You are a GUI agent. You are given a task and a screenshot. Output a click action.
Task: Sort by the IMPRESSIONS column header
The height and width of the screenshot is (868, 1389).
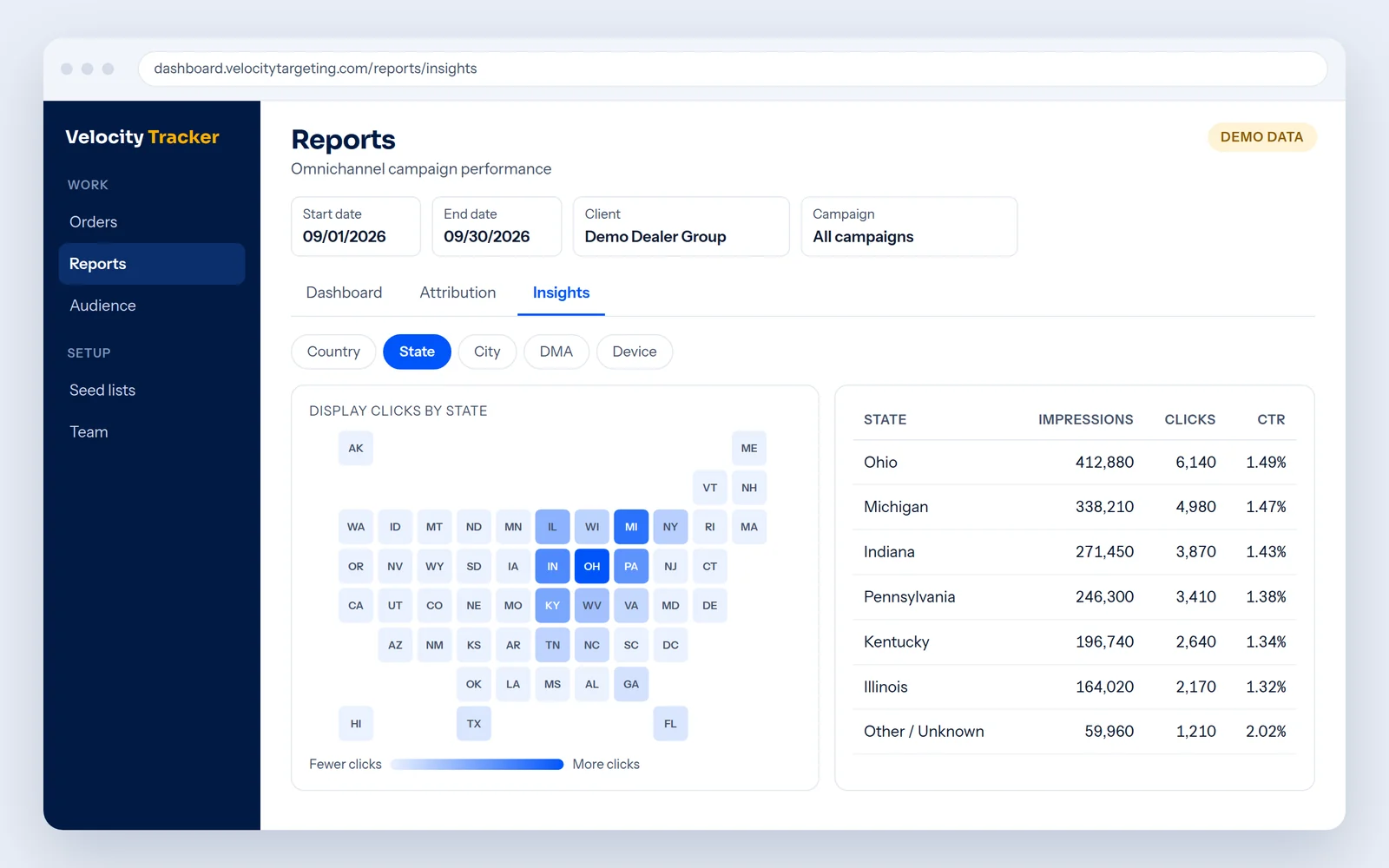click(x=1085, y=420)
